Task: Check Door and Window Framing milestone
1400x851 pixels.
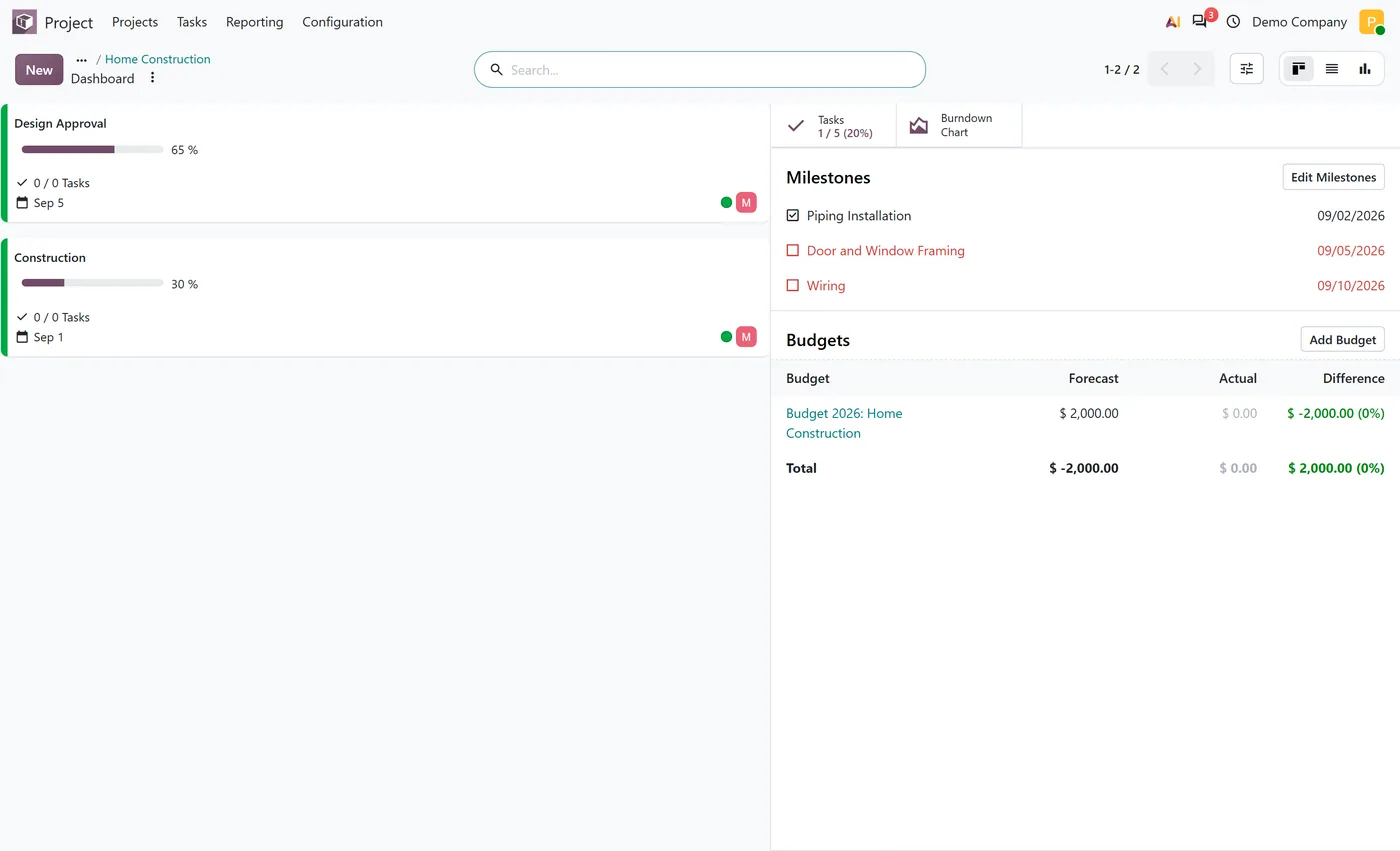Action: pyautogui.click(x=793, y=250)
